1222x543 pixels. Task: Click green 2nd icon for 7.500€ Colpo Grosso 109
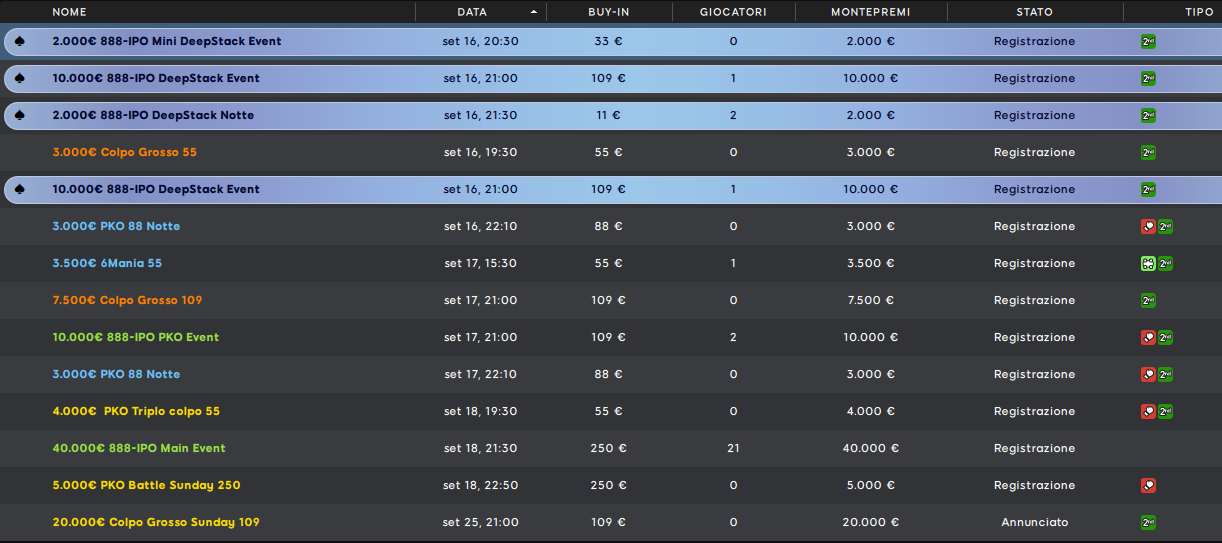(1148, 301)
